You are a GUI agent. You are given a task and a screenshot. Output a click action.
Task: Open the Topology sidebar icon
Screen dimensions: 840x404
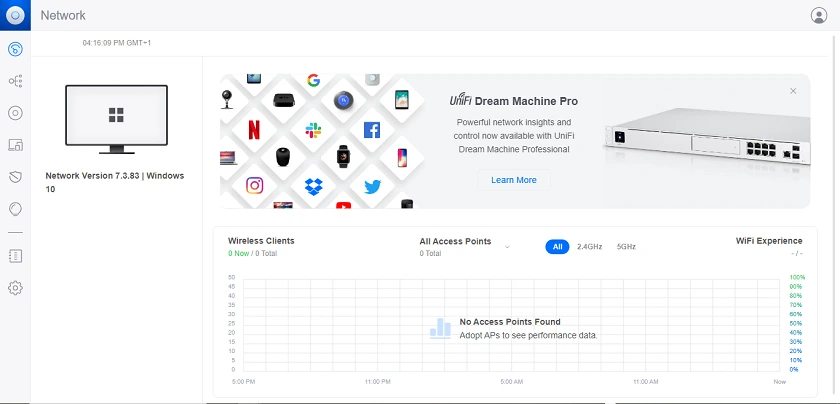point(15,81)
